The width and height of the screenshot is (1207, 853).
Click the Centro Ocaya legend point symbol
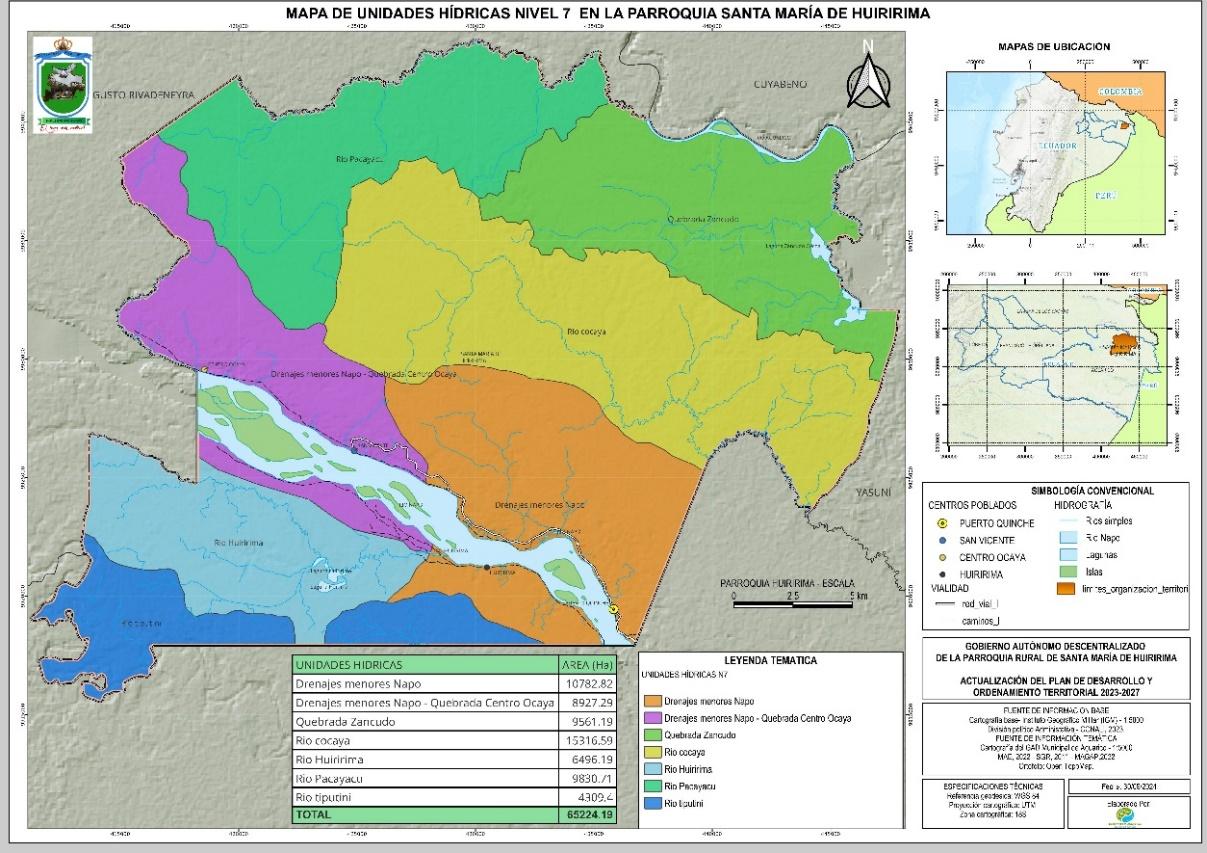[x=937, y=557]
